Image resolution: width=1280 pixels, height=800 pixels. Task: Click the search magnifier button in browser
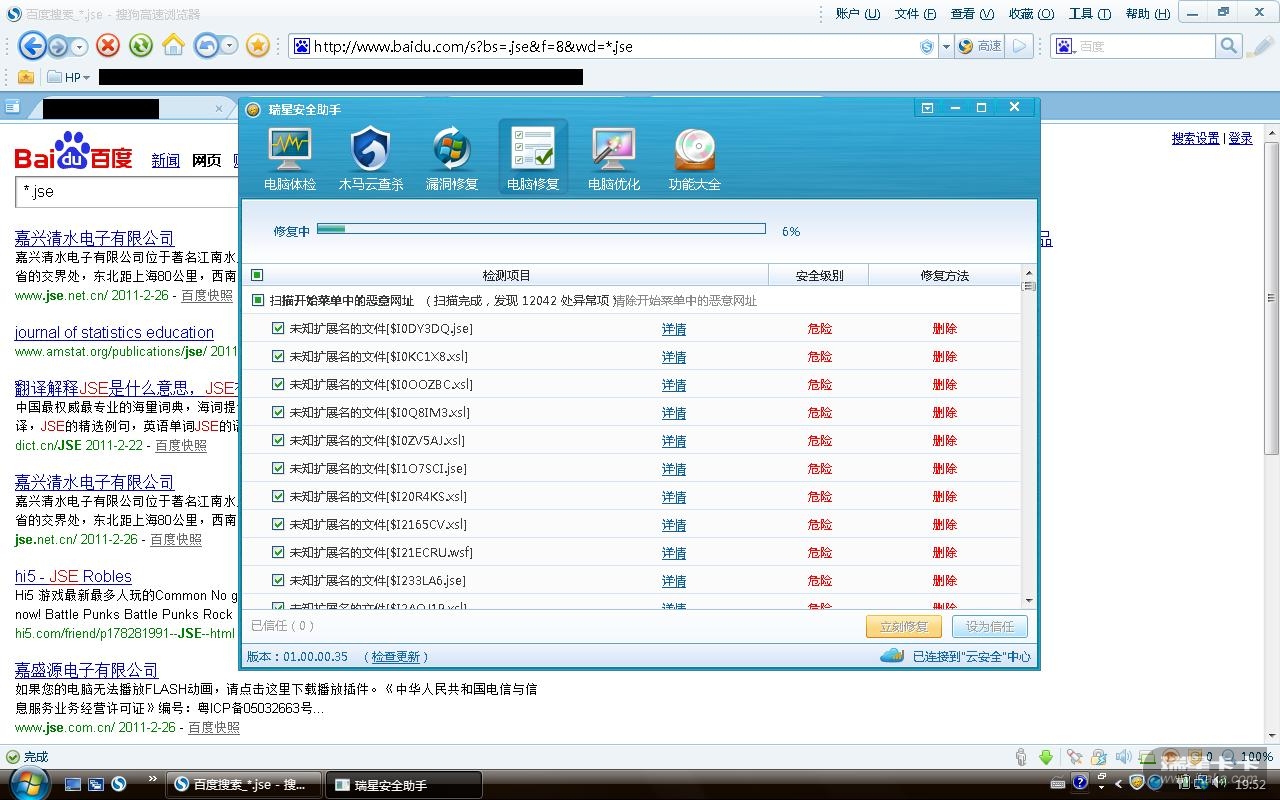point(1229,46)
